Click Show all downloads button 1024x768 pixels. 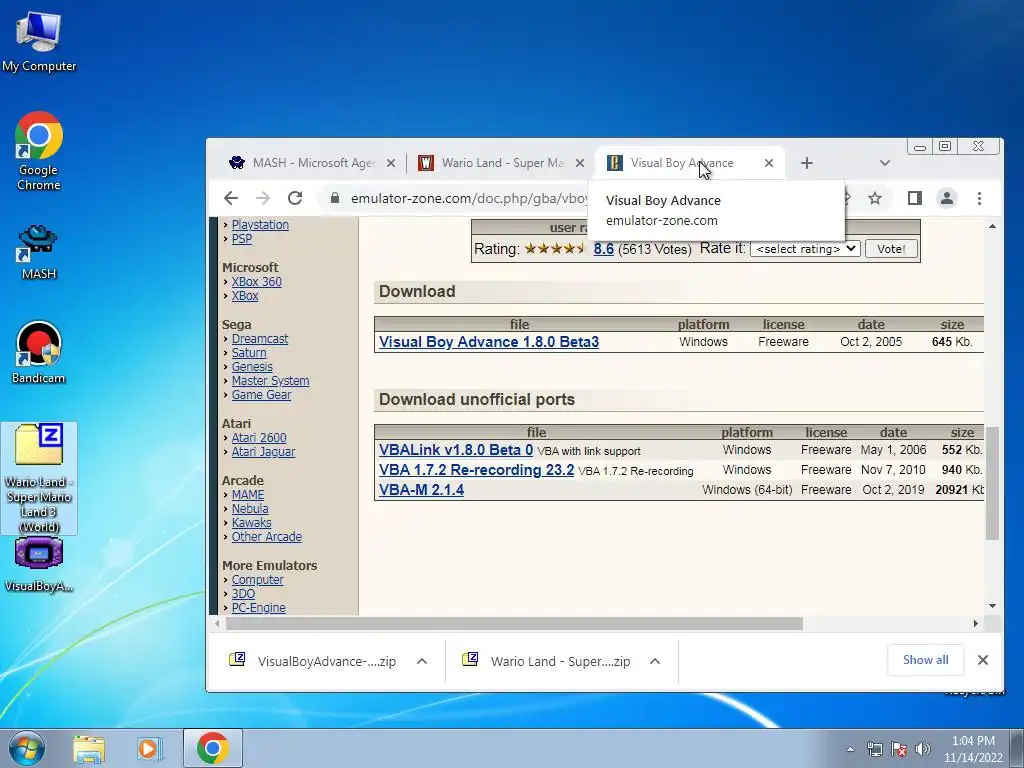tap(925, 660)
